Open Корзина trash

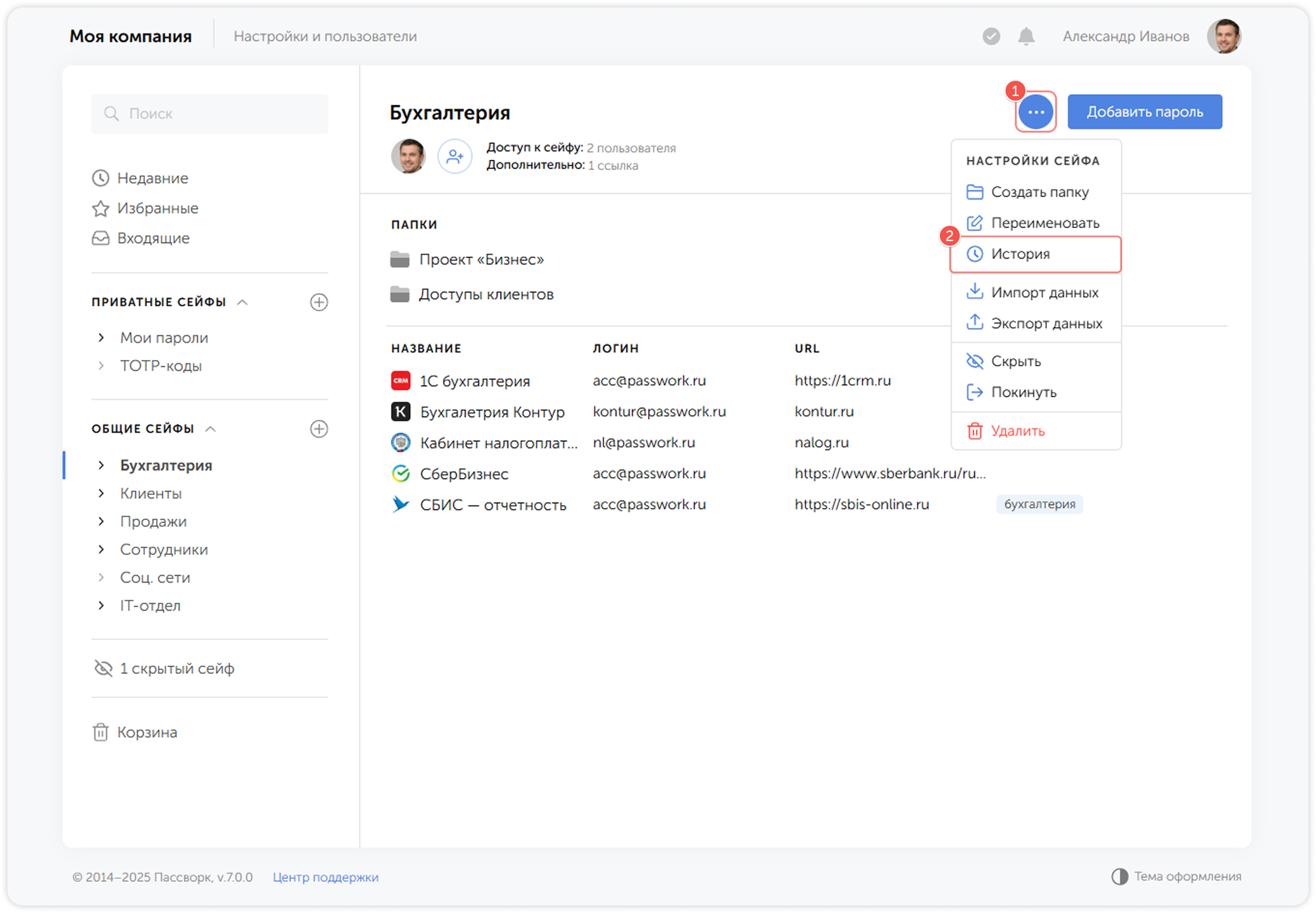[134, 733]
